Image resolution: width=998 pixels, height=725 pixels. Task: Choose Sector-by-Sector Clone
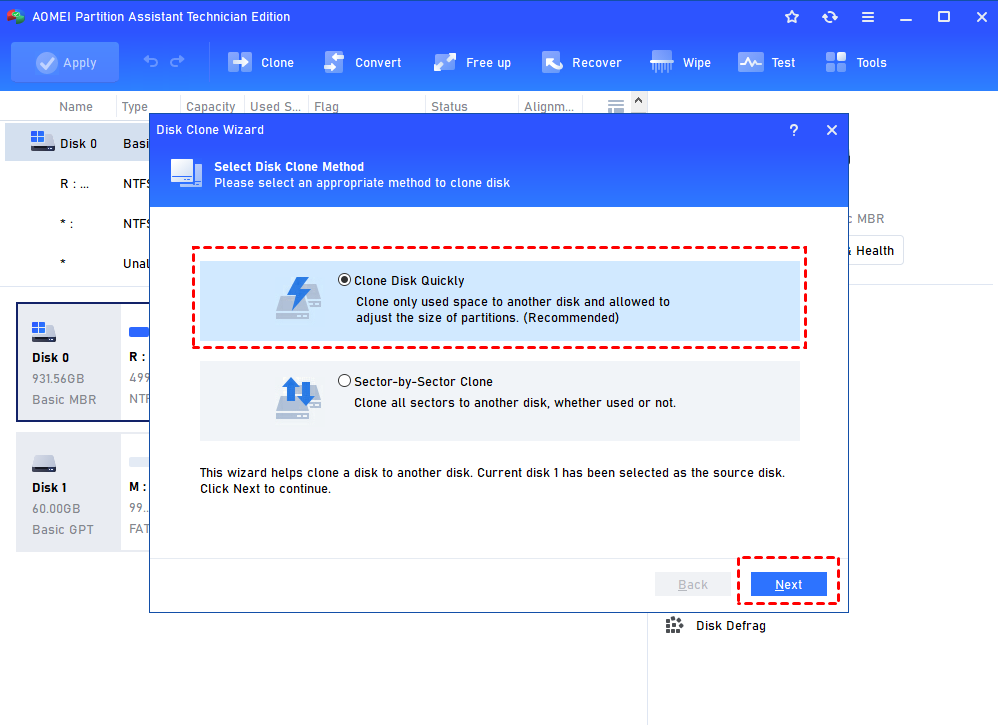344,381
